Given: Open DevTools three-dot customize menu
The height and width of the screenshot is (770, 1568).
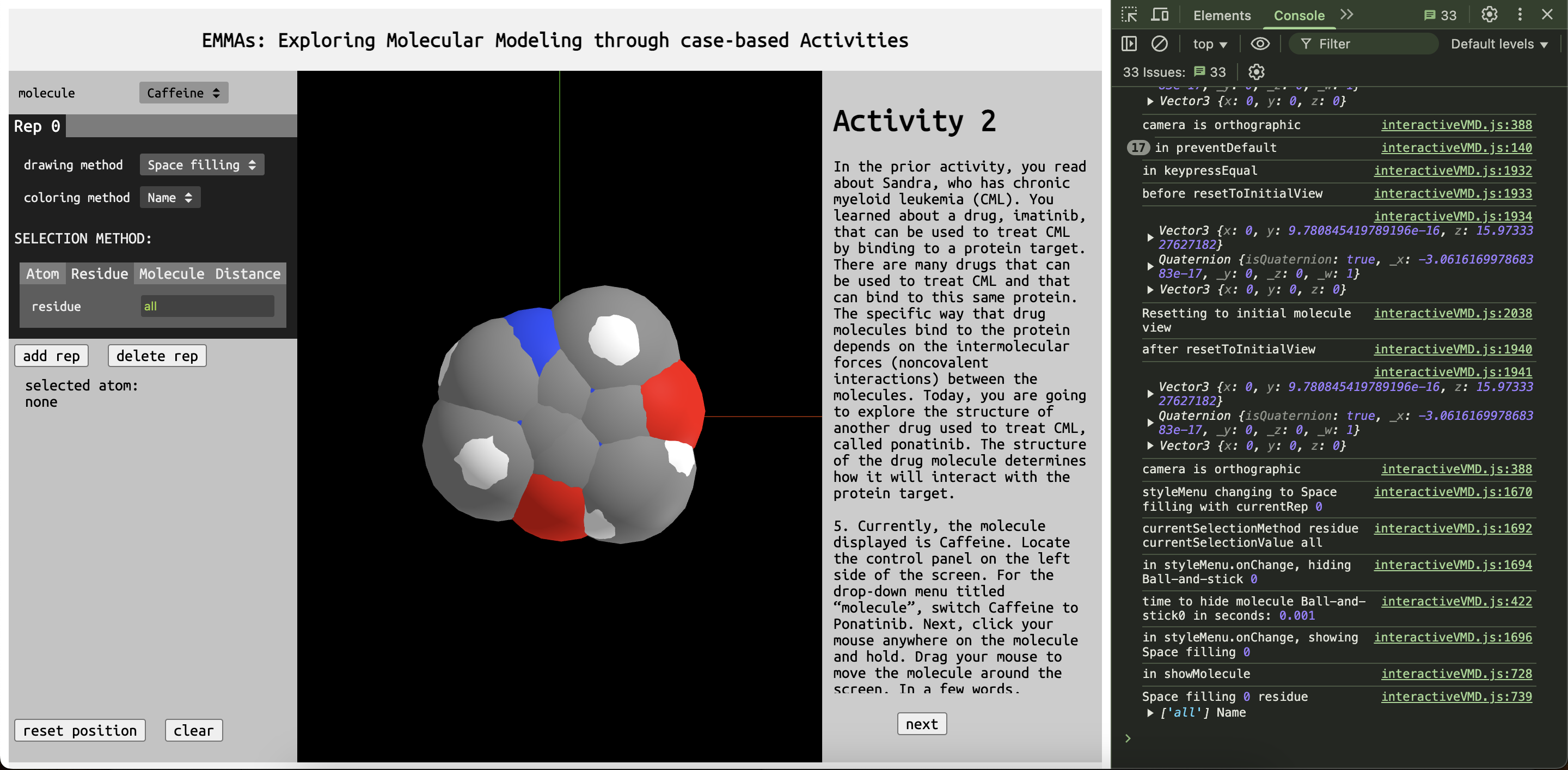Looking at the screenshot, I should pyautogui.click(x=1520, y=15).
